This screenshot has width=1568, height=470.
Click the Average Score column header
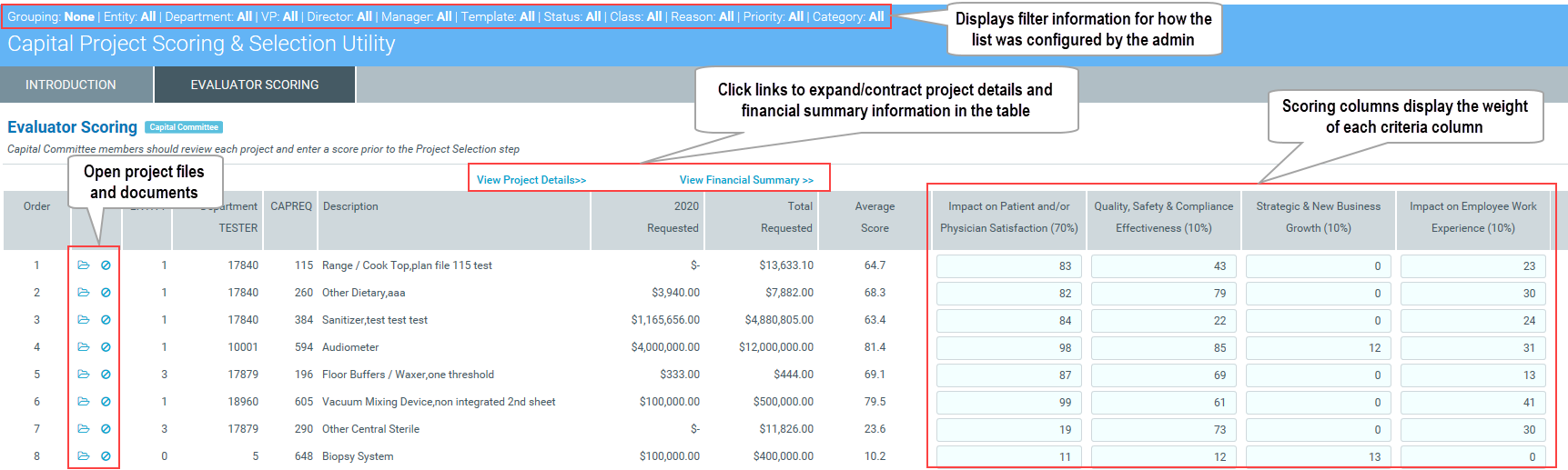[x=875, y=217]
